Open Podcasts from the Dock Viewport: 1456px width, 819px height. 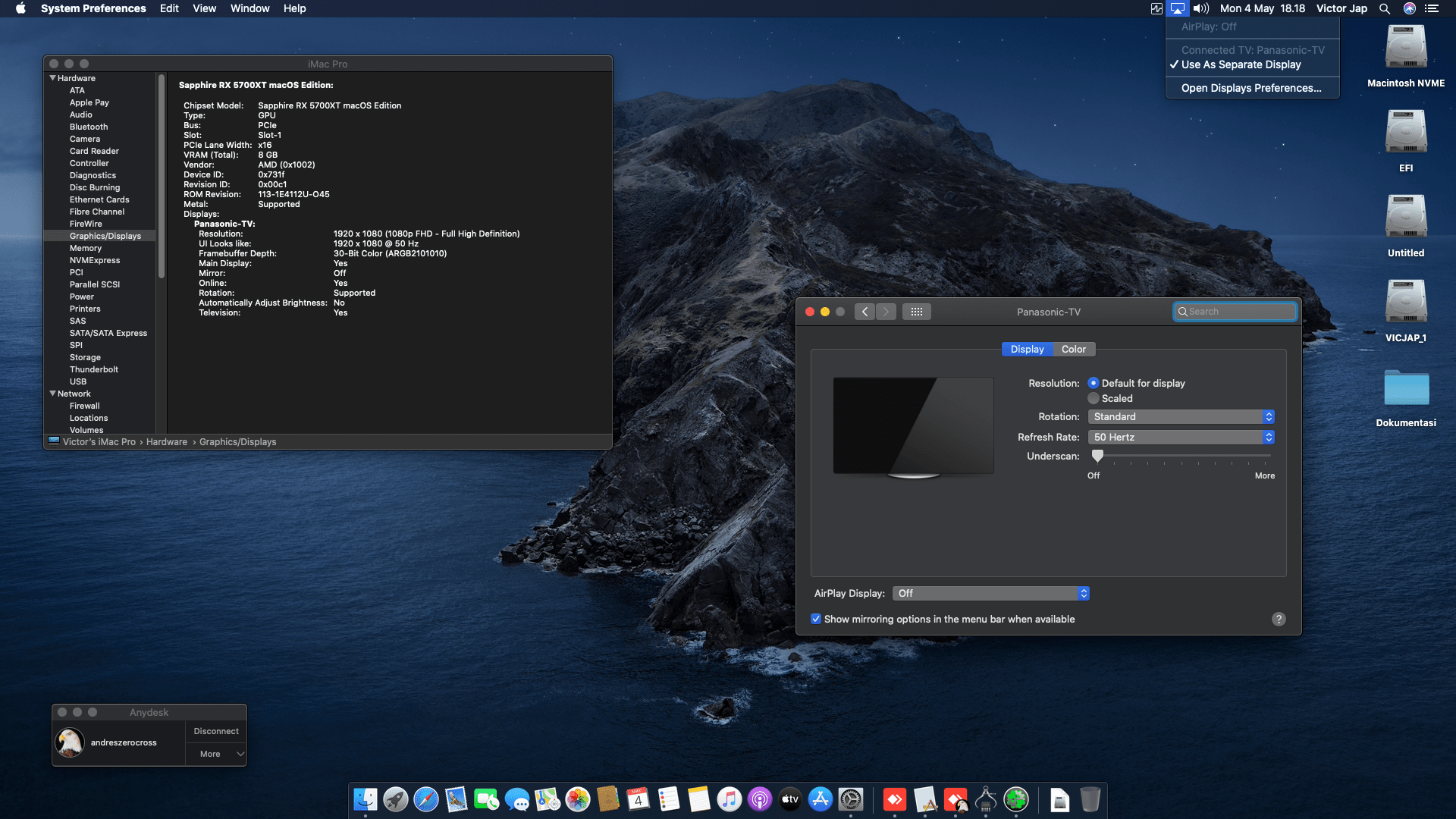click(760, 799)
